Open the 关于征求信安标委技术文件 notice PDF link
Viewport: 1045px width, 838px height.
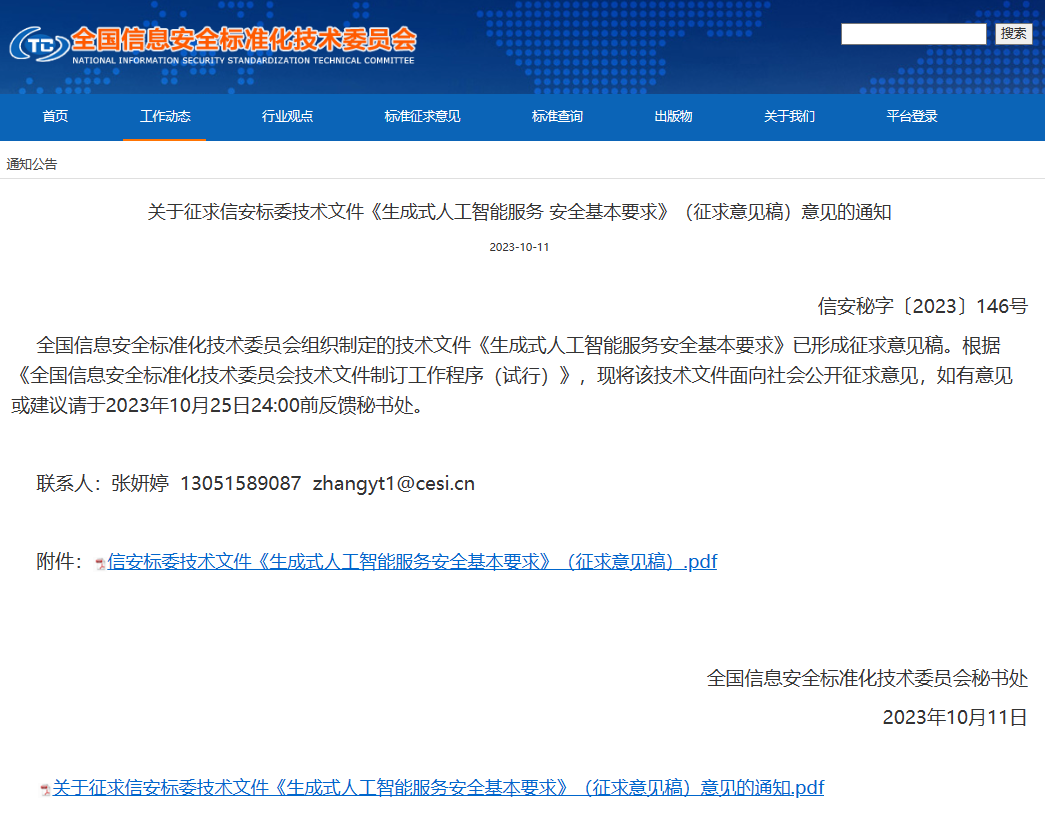coord(438,788)
